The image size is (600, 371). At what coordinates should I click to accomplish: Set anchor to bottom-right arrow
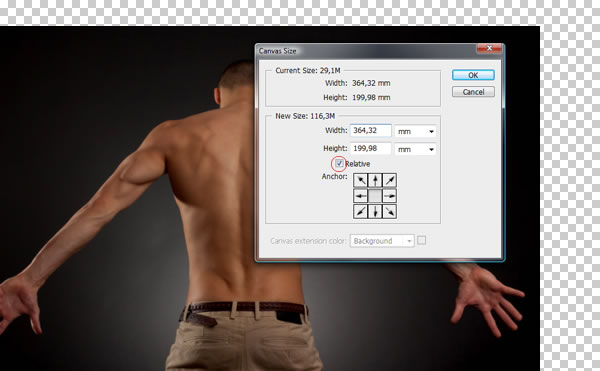390,212
